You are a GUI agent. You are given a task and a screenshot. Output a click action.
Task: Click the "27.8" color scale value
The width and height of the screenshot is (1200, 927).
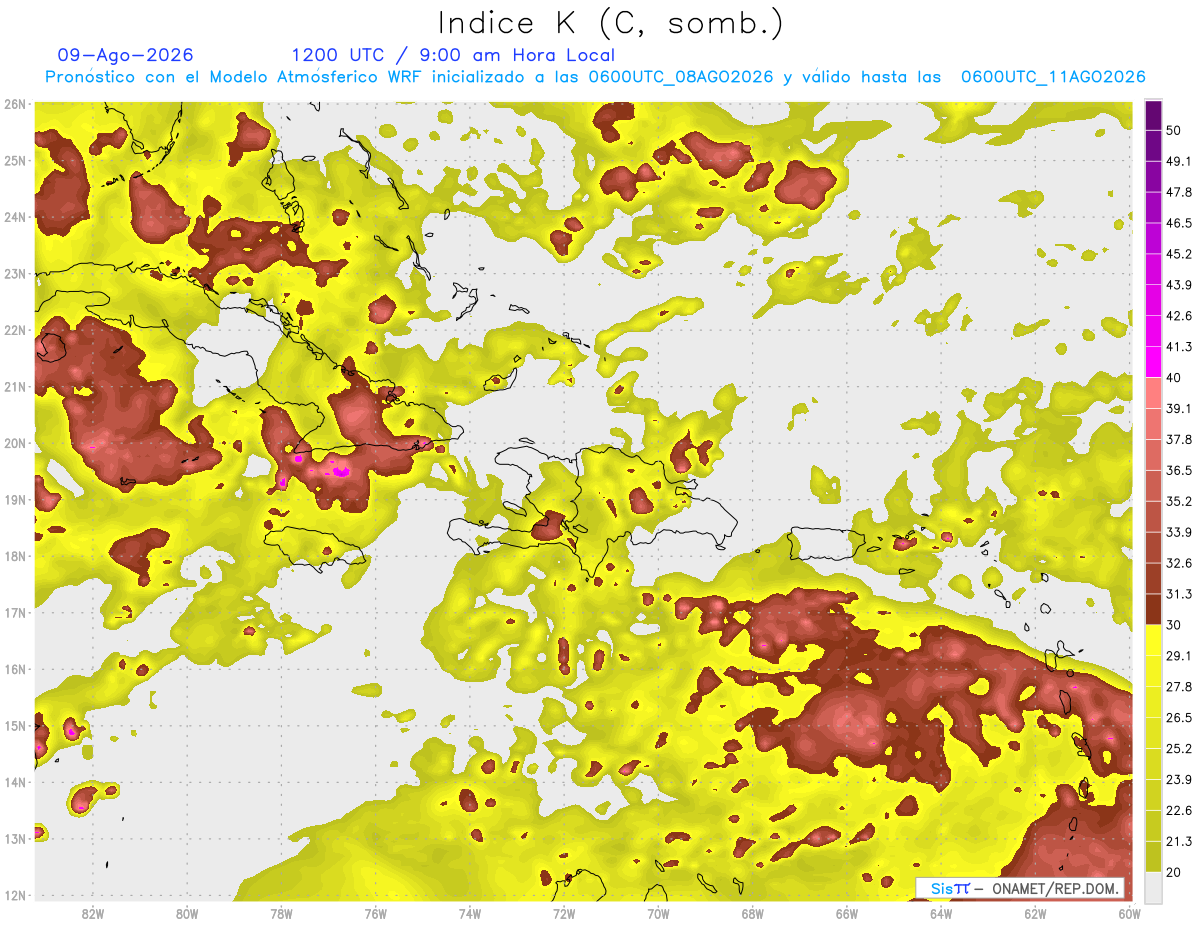coord(1179,687)
